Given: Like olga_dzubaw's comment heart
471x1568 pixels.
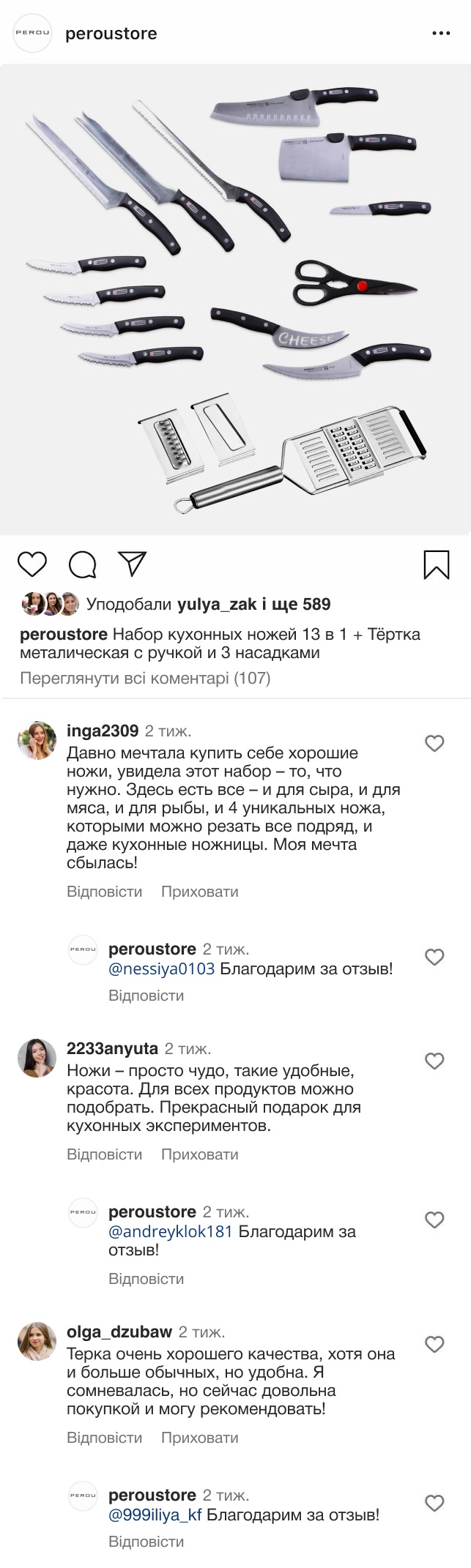Looking at the screenshot, I should point(434,1344).
